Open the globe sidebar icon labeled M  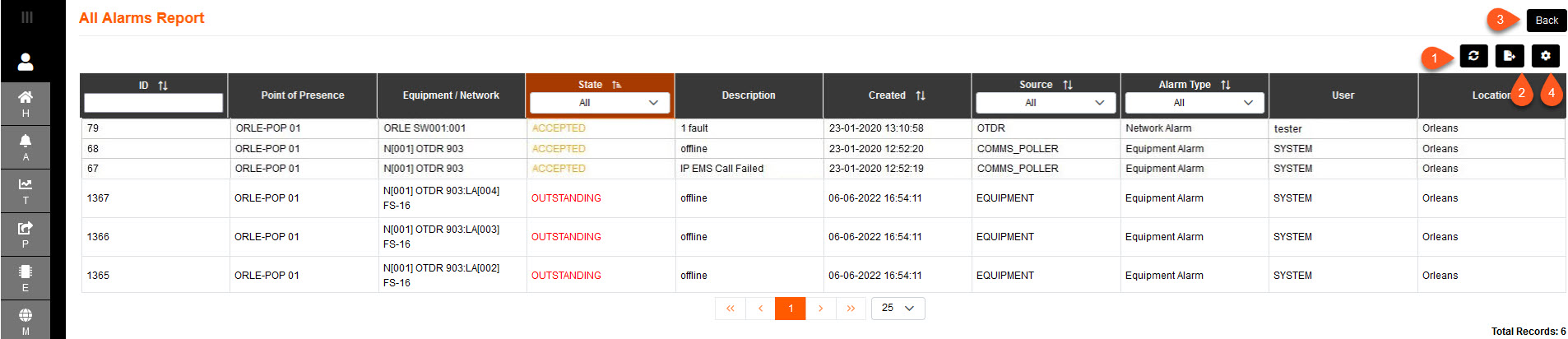coord(26,321)
